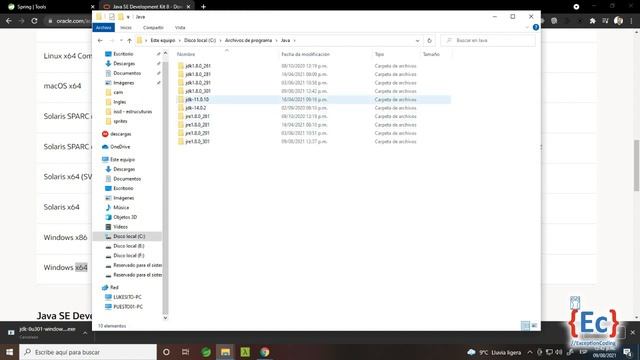Screen dimensions: 640x360
Task: Open the Spring Tool Suite taskbar icon
Action: coord(206,352)
